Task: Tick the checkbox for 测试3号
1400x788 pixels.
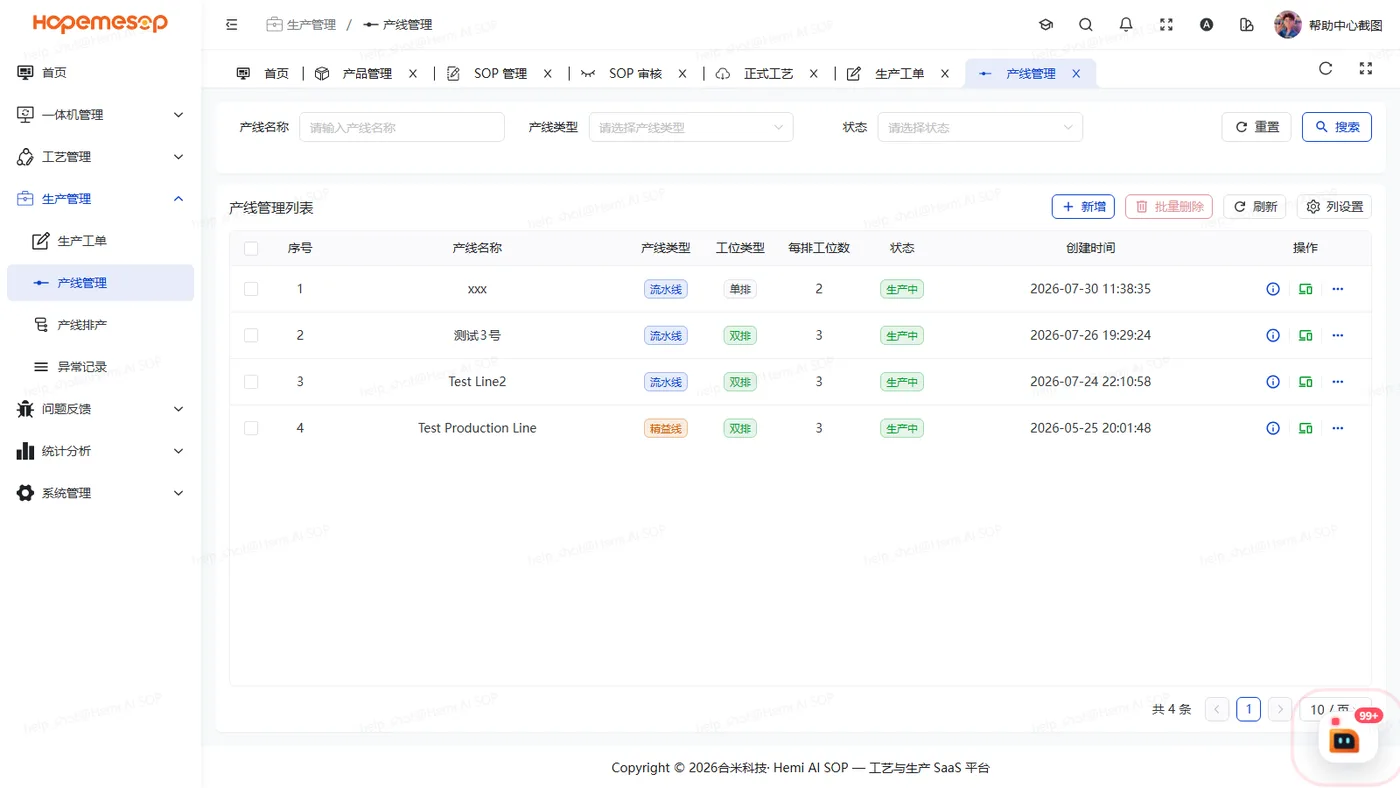Action: pos(251,335)
